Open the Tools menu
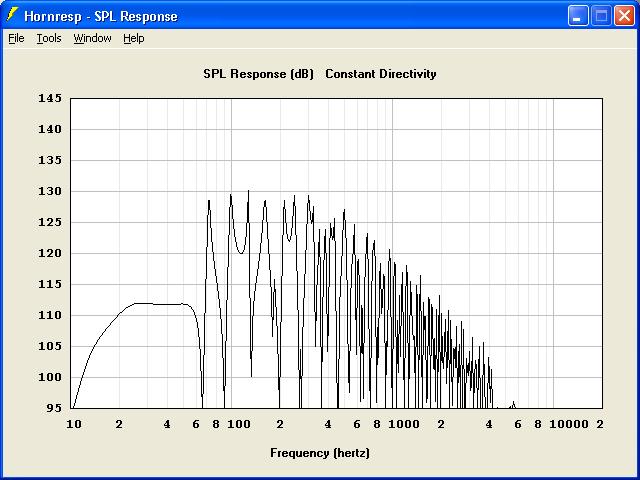 pos(49,38)
